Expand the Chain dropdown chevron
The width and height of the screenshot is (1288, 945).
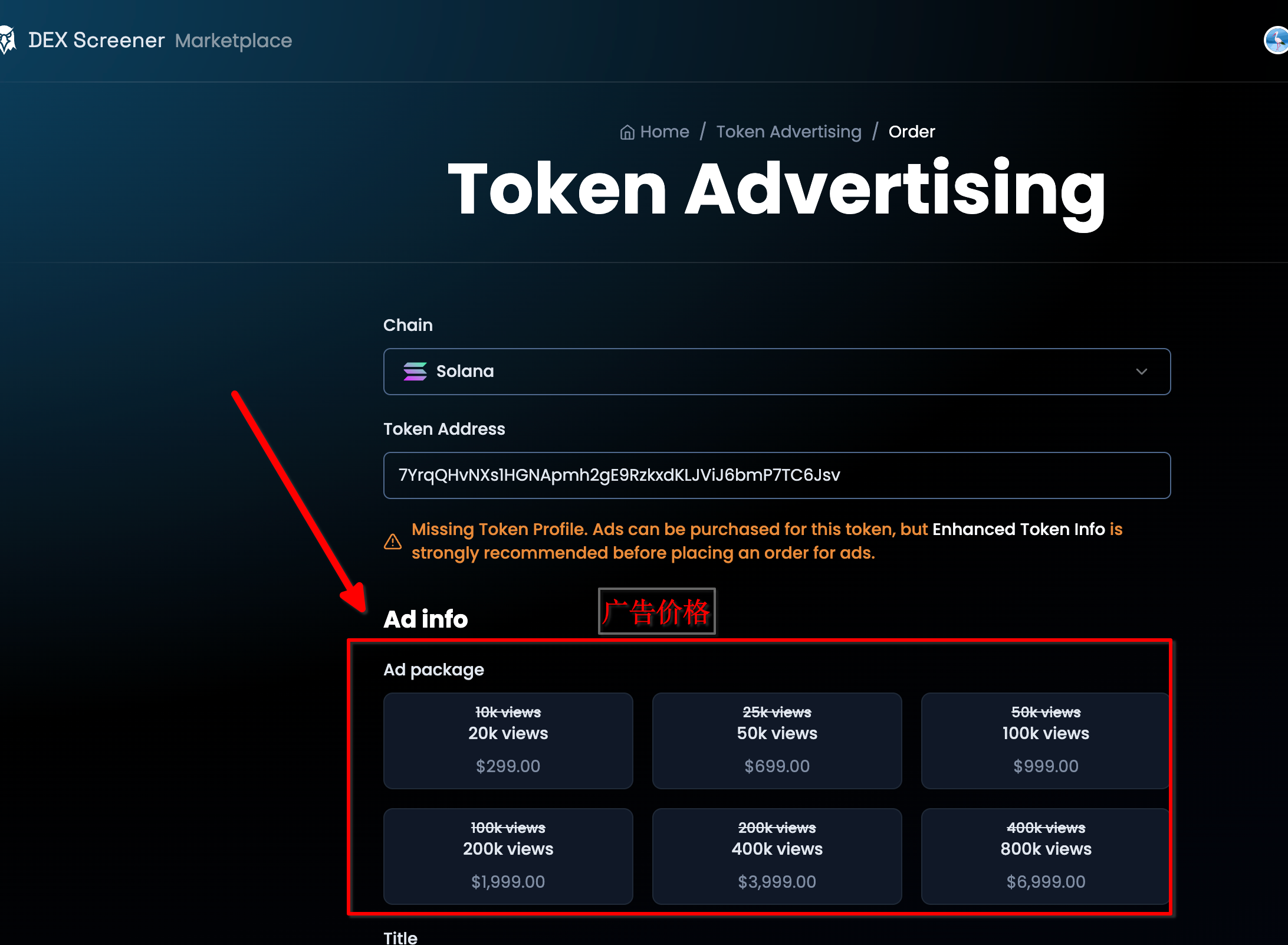tap(1141, 372)
